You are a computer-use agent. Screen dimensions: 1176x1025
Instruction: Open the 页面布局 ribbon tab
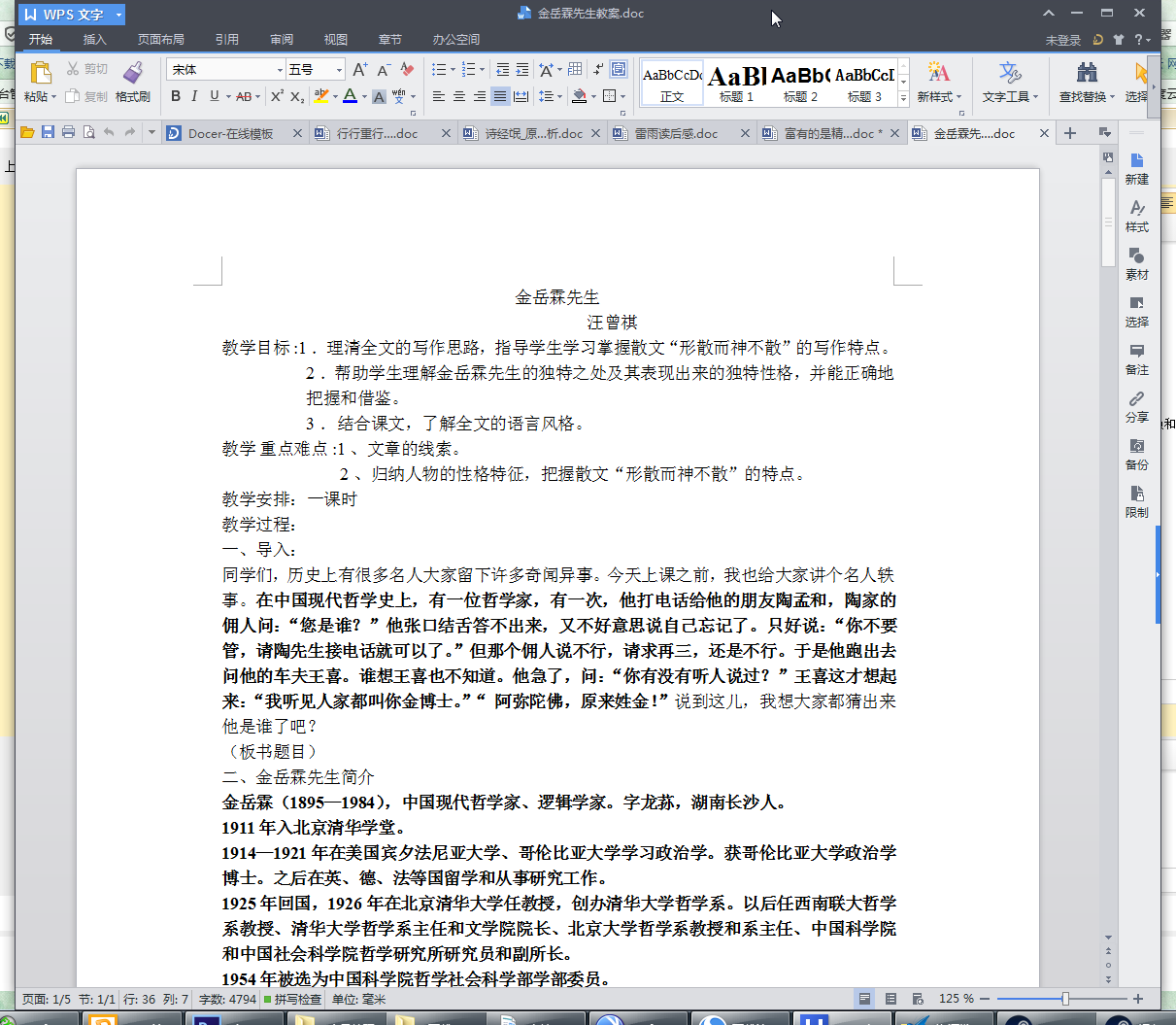click(x=161, y=40)
